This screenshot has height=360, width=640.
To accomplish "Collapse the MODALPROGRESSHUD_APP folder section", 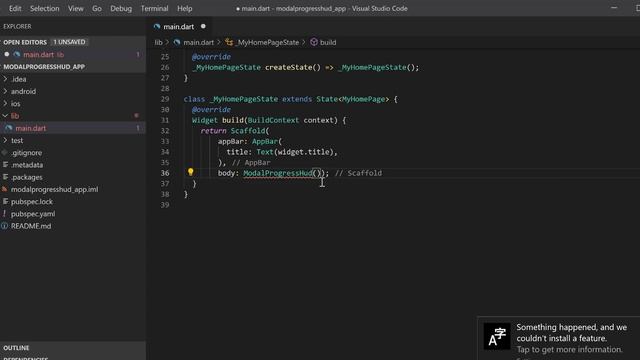I will pos(44,67).
